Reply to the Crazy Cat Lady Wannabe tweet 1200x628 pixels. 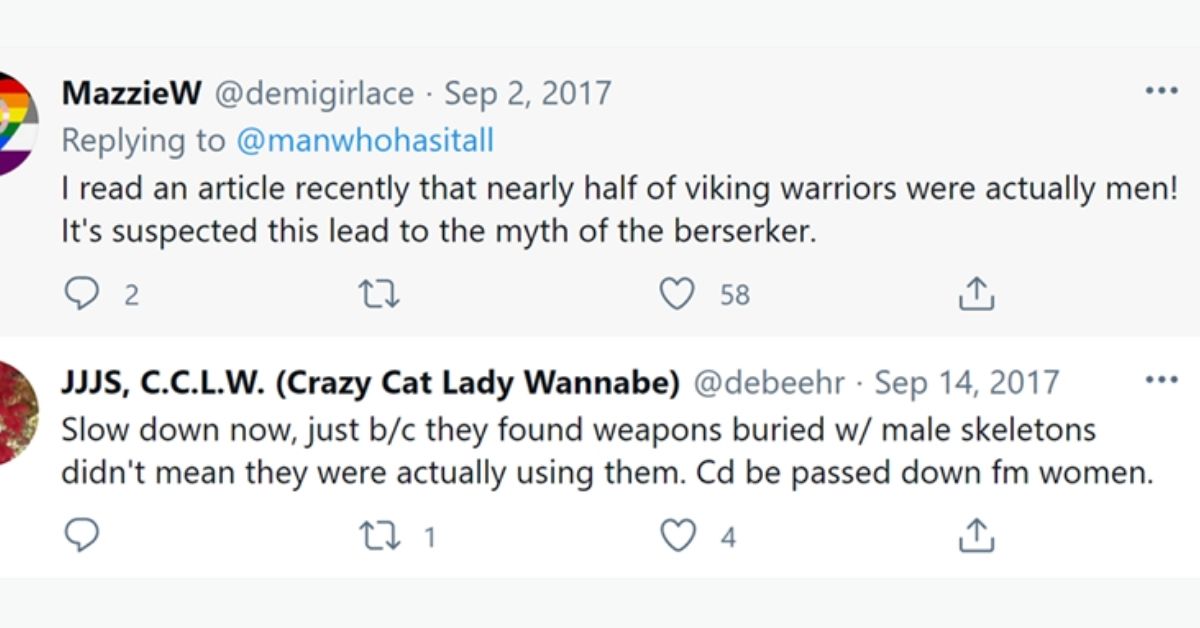pos(81,537)
